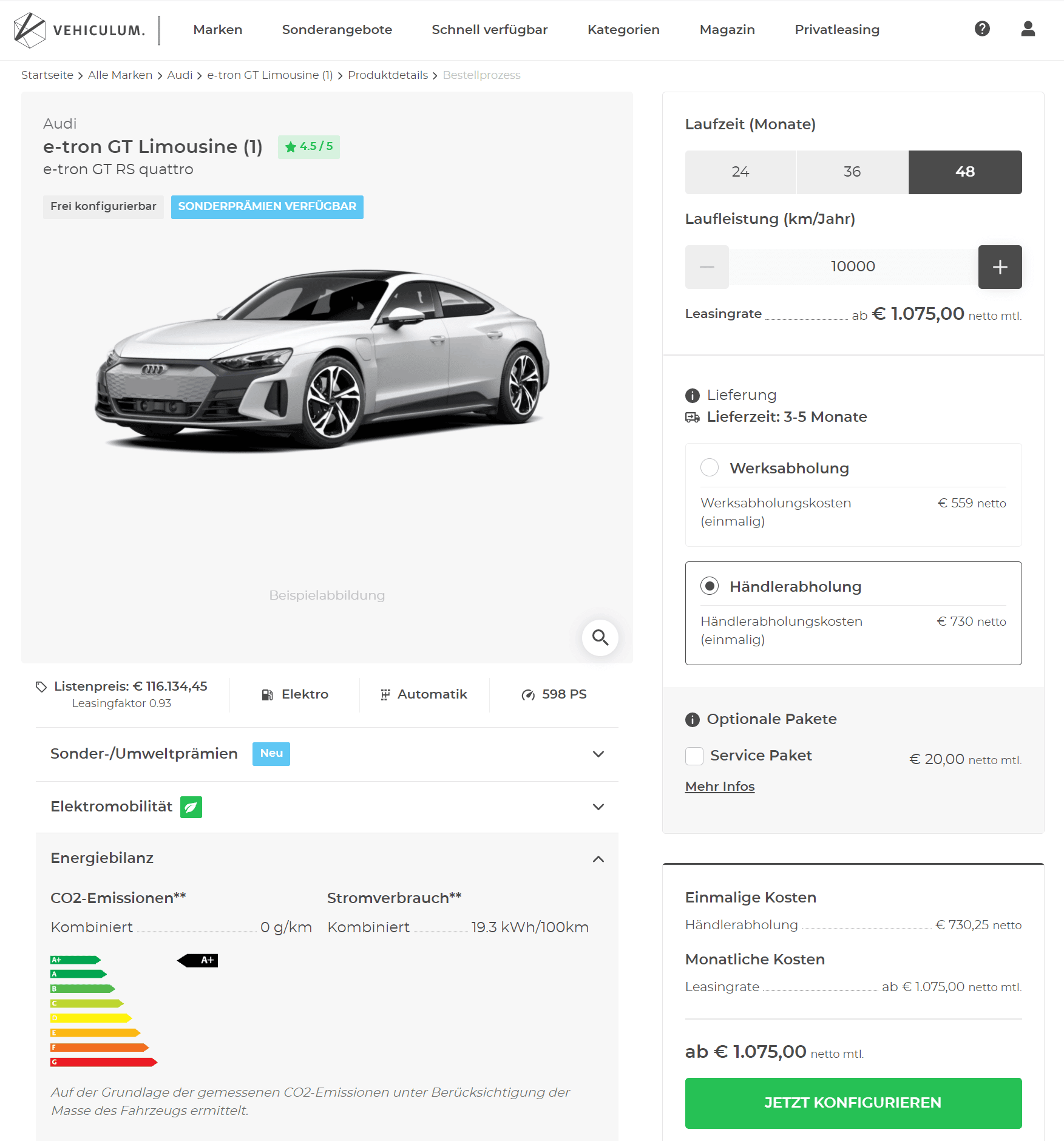
Task: Click the red G efficiency bar
Action: coord(104,1062)
